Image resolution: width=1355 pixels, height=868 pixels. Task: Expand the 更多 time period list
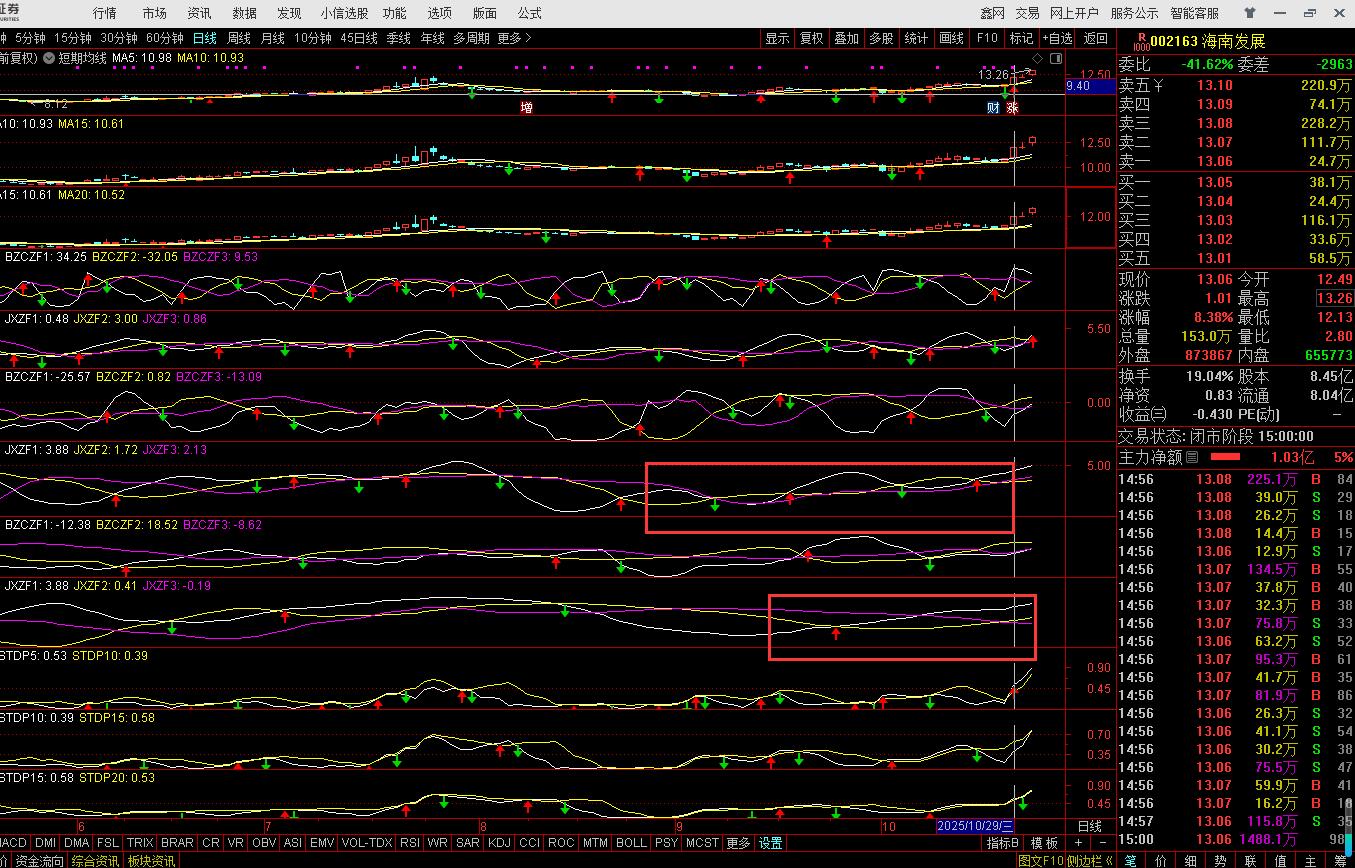pos(514,38)
